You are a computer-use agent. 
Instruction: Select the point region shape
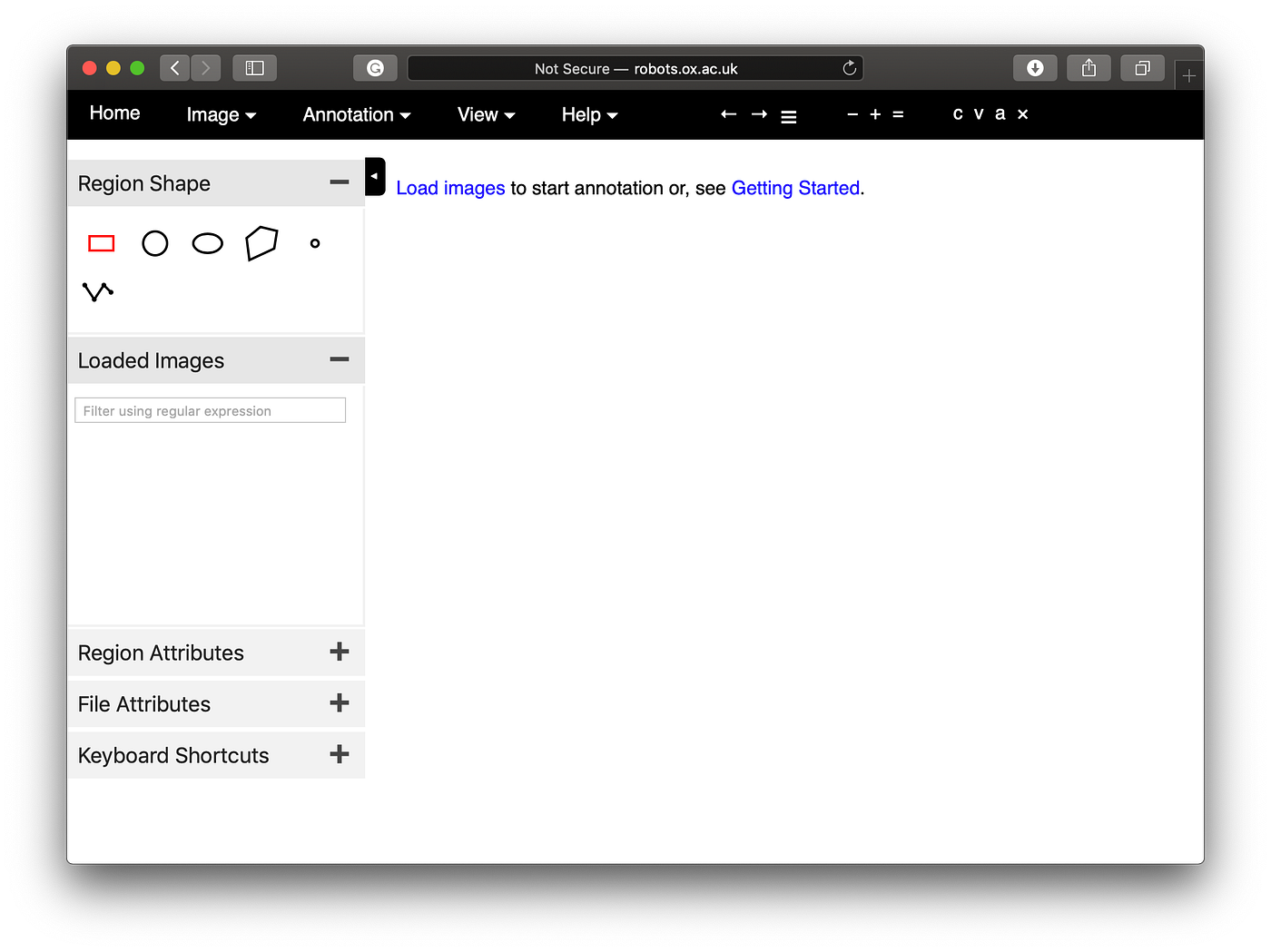click(315, 243)
